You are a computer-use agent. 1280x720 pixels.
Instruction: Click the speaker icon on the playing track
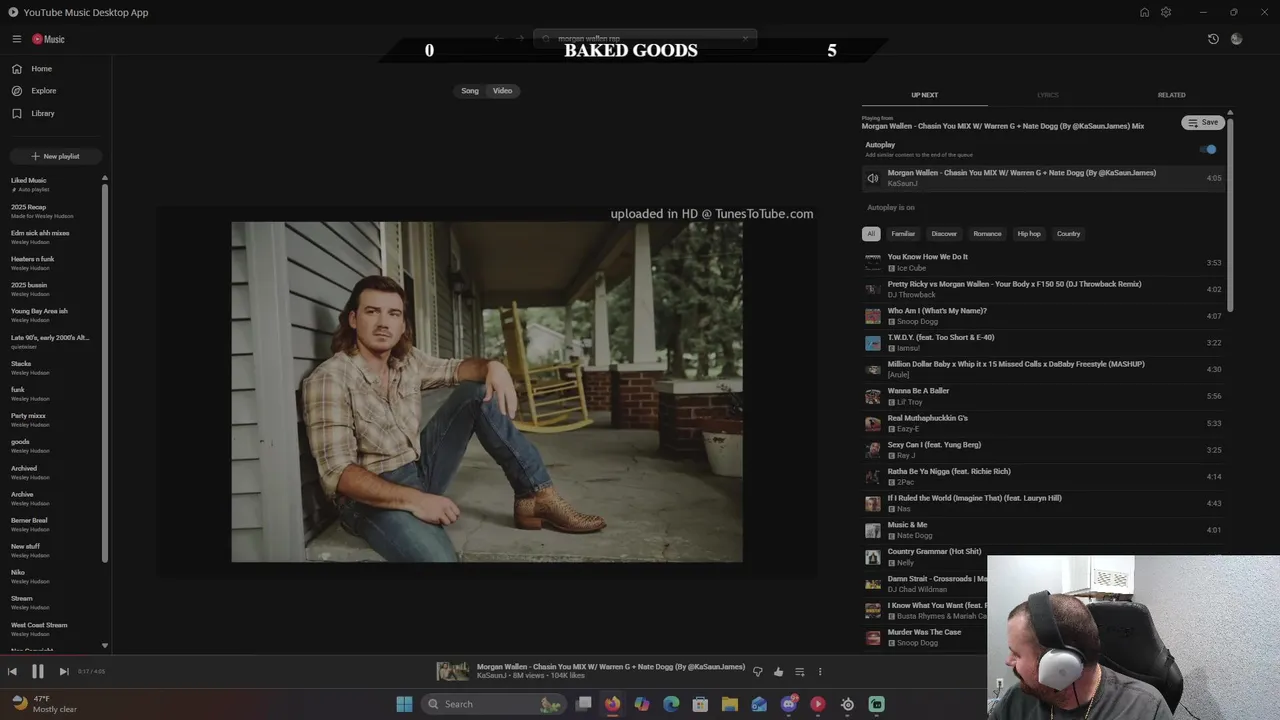pyautogui.click(x=873, y=178)
